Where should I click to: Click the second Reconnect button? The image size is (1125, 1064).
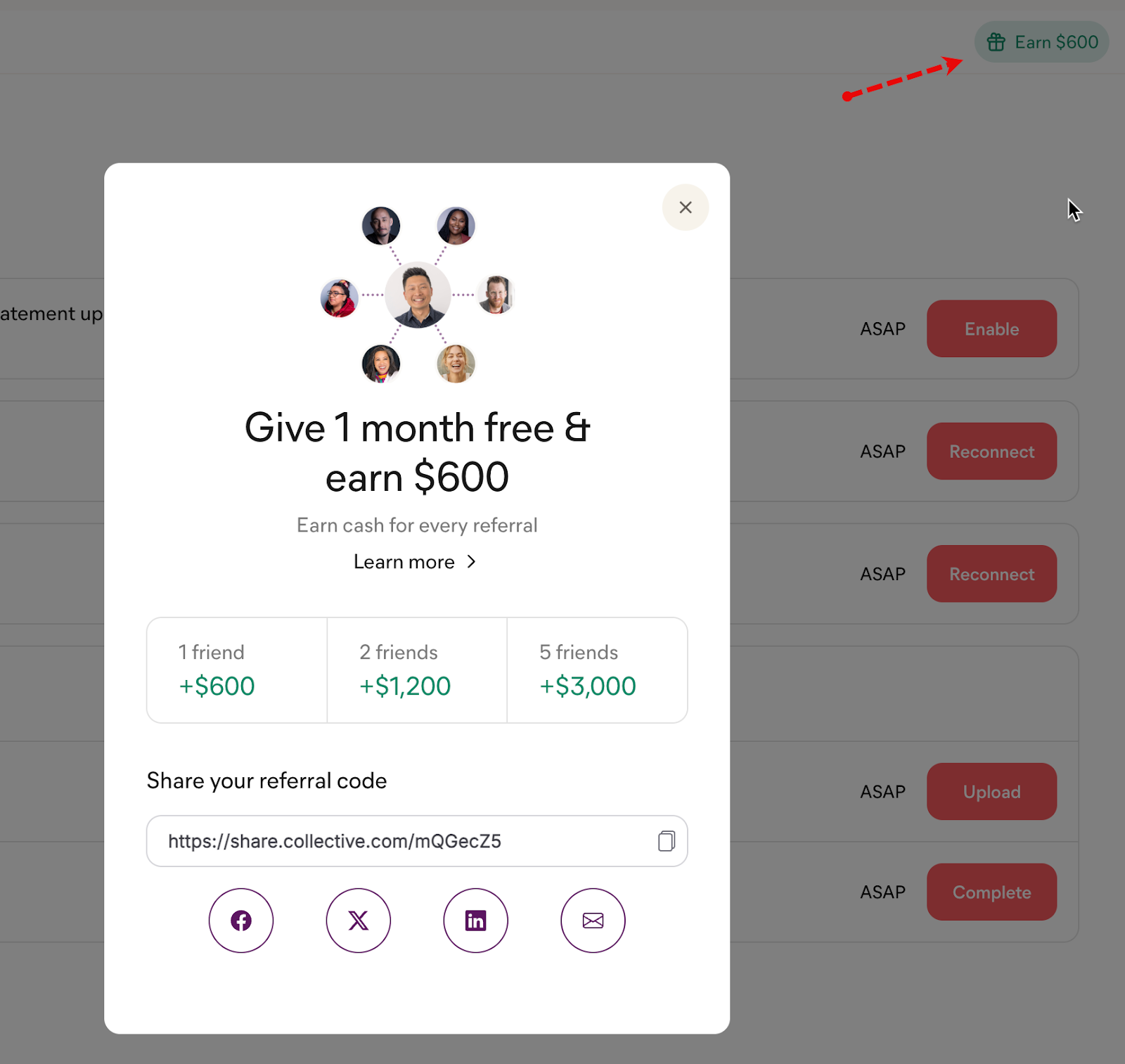click(991, 574)
